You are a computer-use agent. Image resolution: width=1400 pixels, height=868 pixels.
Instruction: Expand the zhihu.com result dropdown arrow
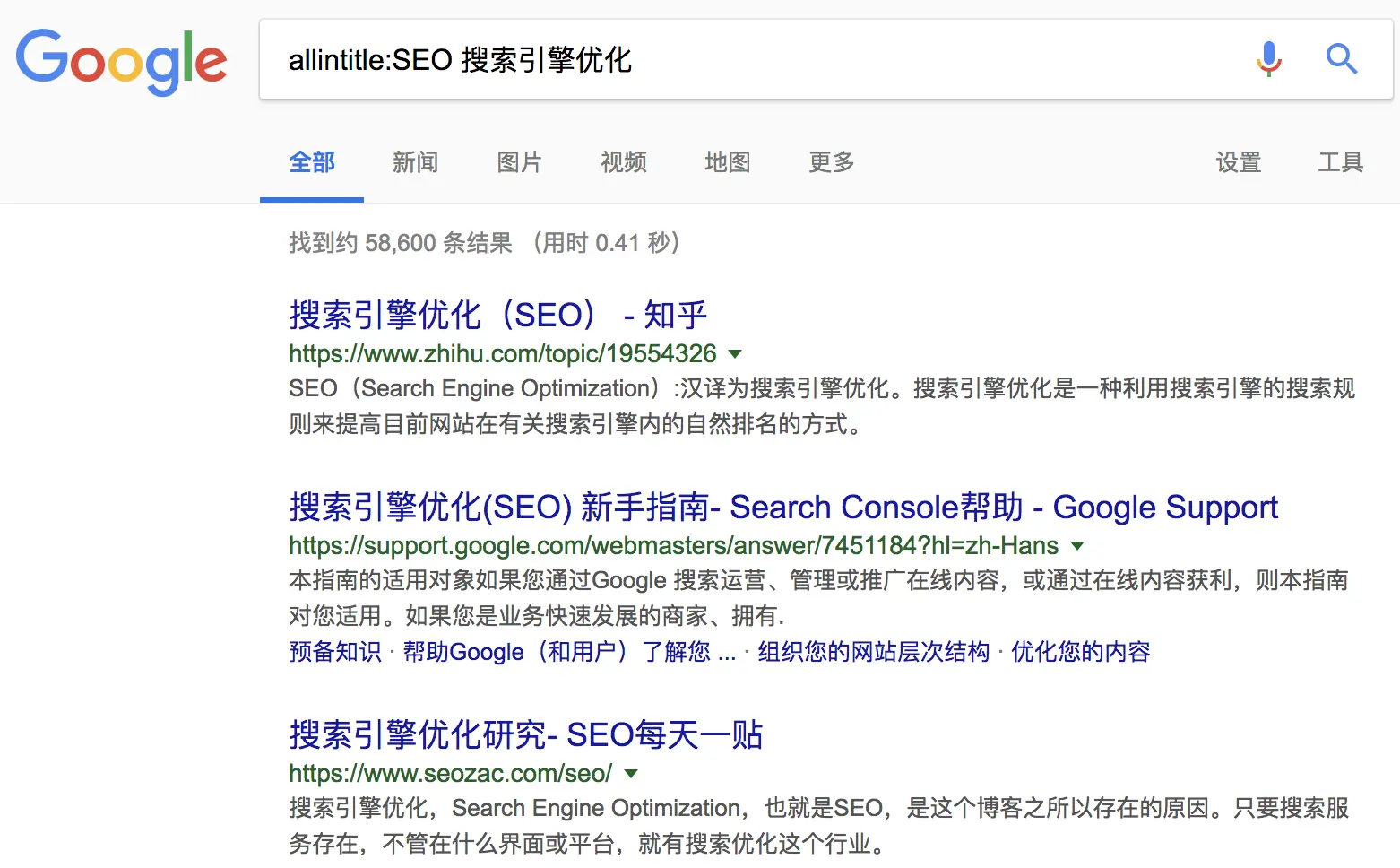pyautogui.click(x=735, y=353)
